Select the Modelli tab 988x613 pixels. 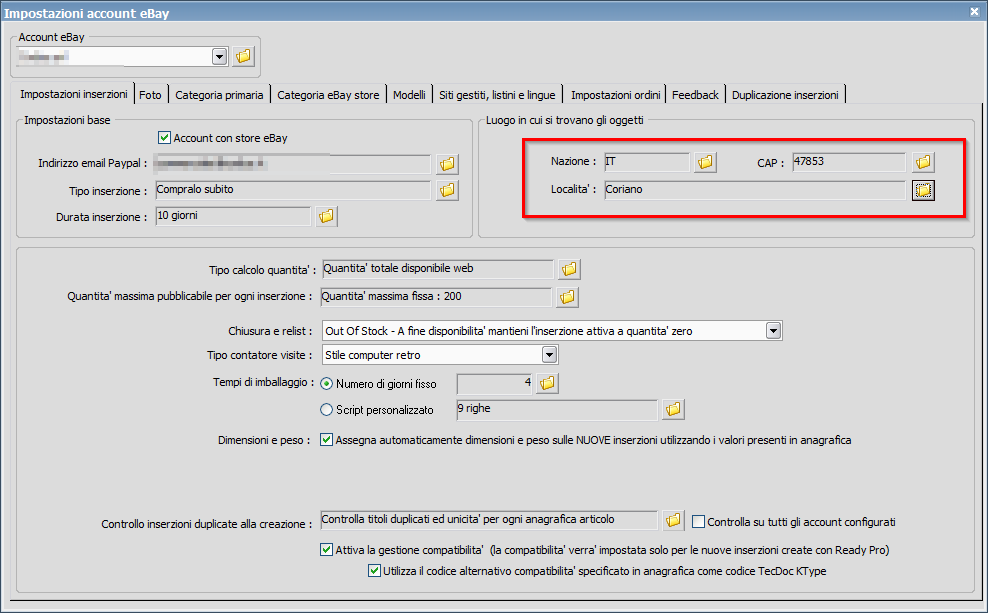click(x=410, y=95)
